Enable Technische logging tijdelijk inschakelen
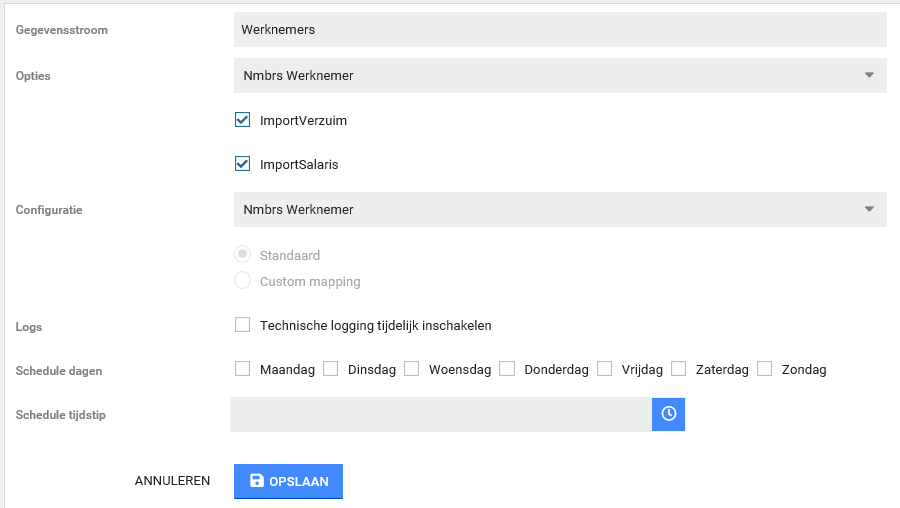Viewport: 900px width, 508px height. click(242, 325)
